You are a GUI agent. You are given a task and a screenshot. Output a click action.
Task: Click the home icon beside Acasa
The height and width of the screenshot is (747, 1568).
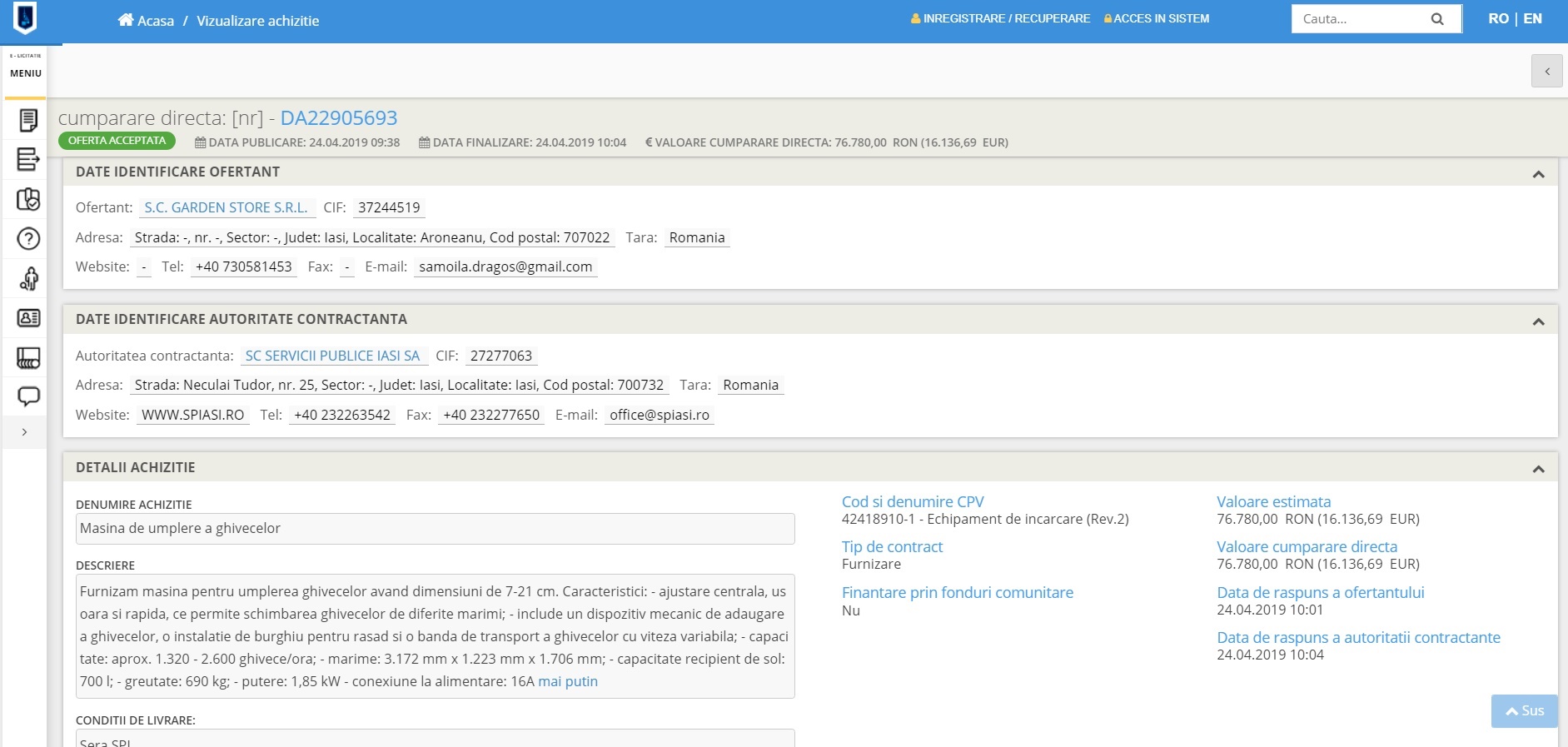click(x=126, y=19)
